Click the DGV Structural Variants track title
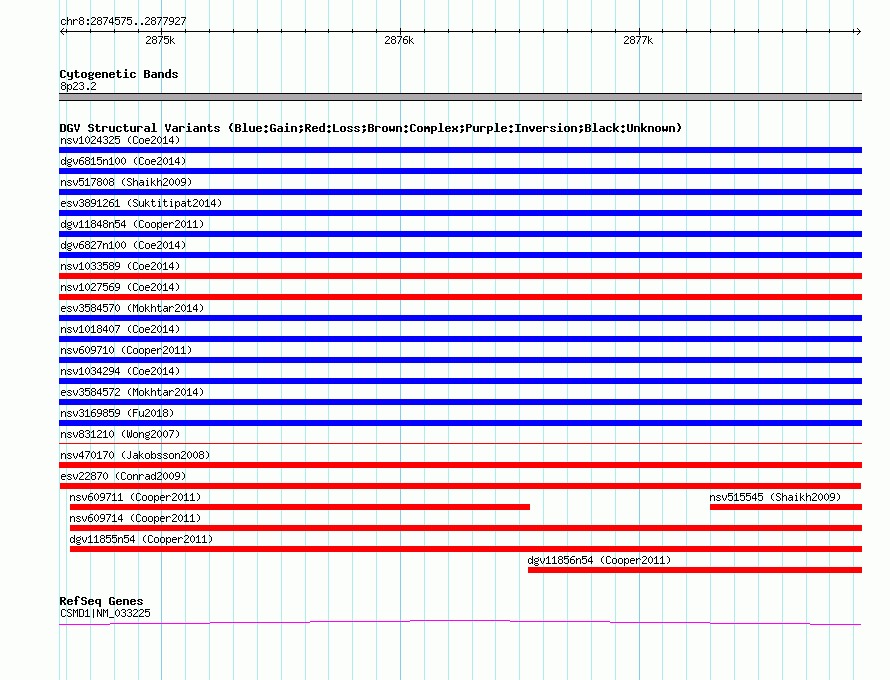The width and height of the screenshot is (890, 680). 371,128
